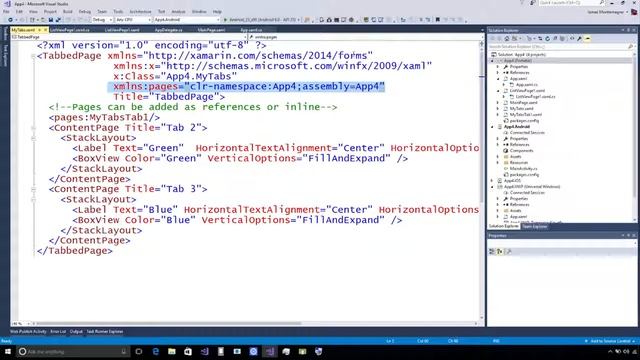The height and width of the screenshot is (360, 640).
Task: Open the Tools menu
Action: coord(118,11)
